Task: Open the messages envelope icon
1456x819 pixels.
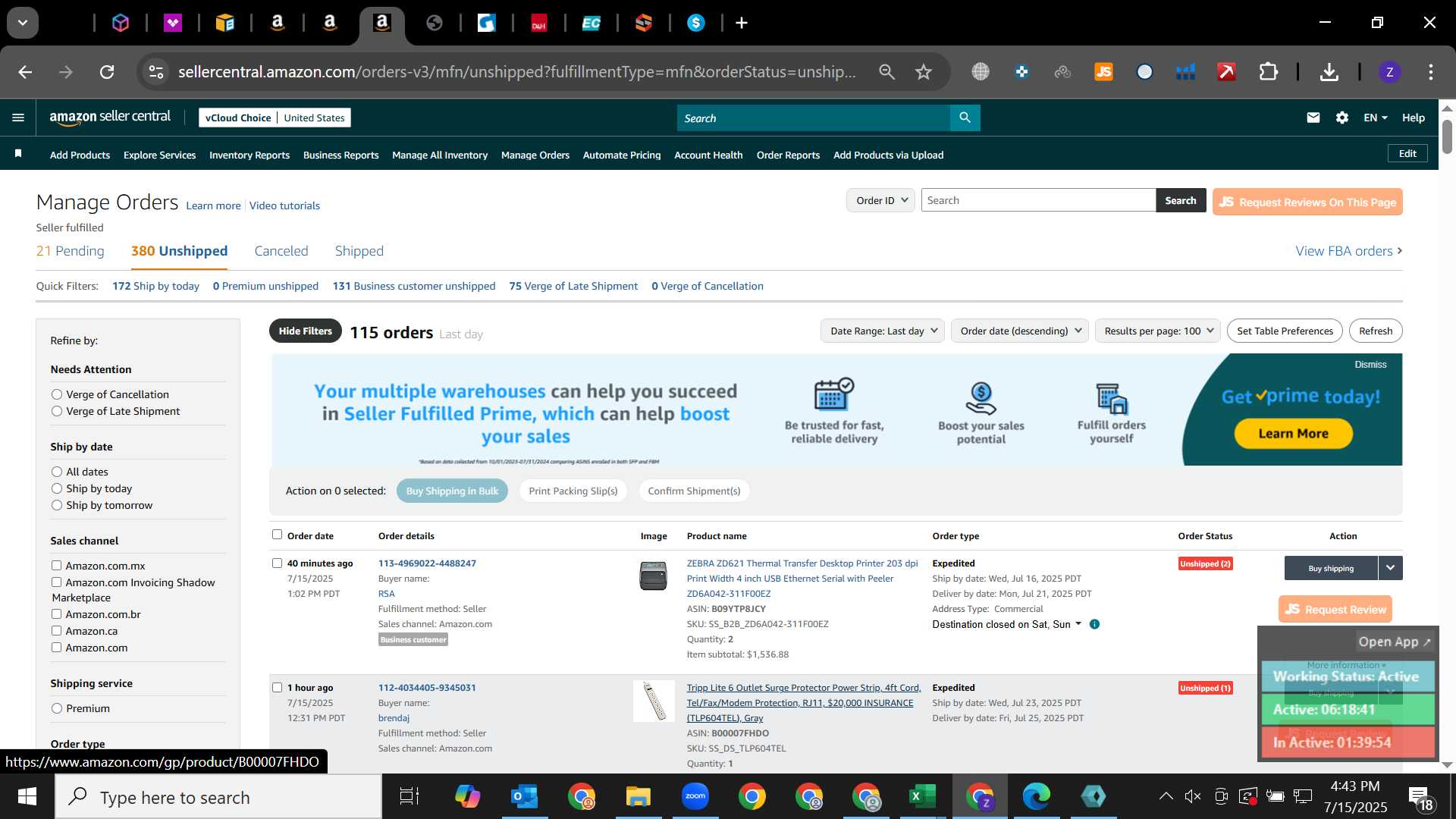Action: click(x=1313, y=118)
